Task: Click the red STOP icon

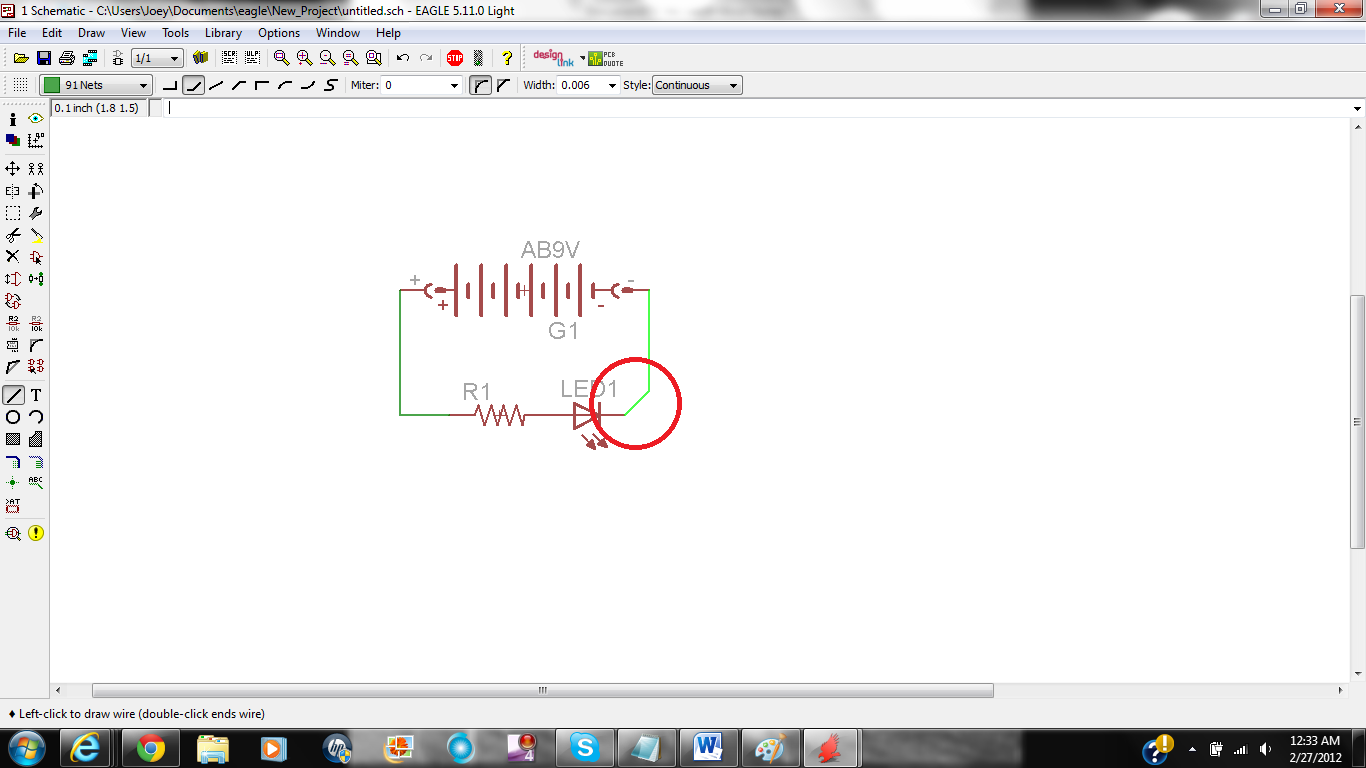Action: click(455, 58)
